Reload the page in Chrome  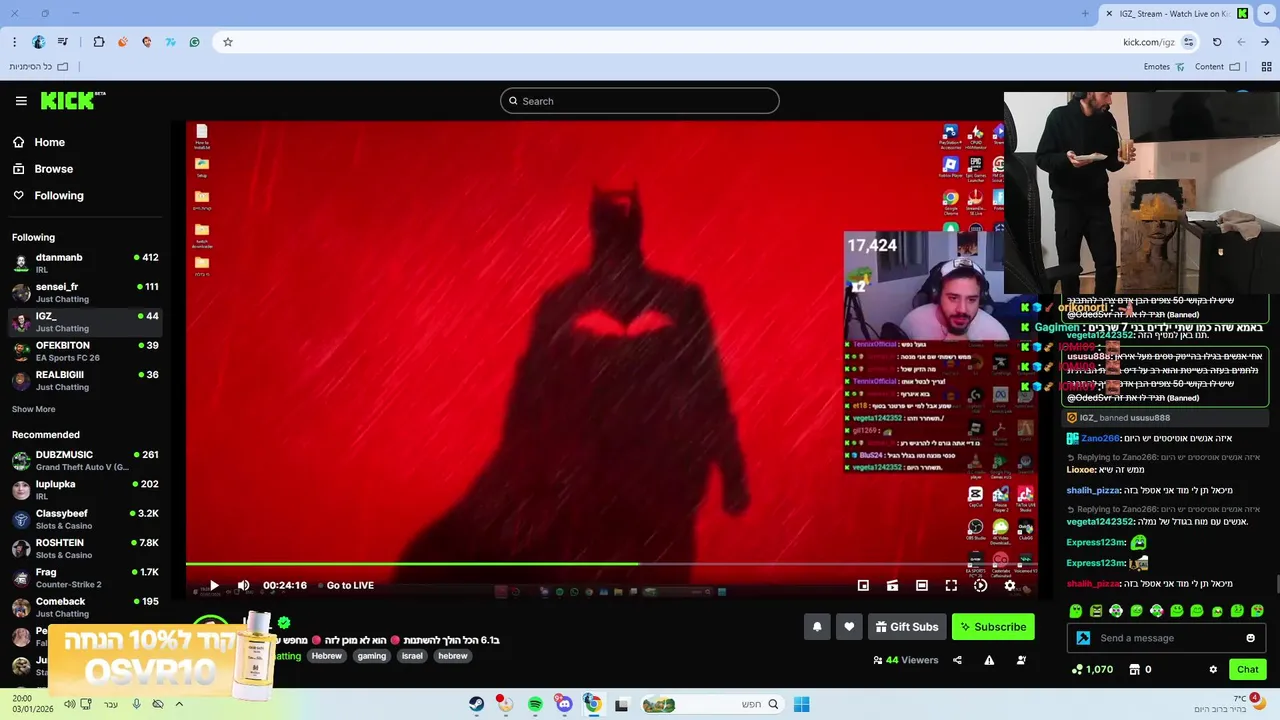tap(1217, 42)
